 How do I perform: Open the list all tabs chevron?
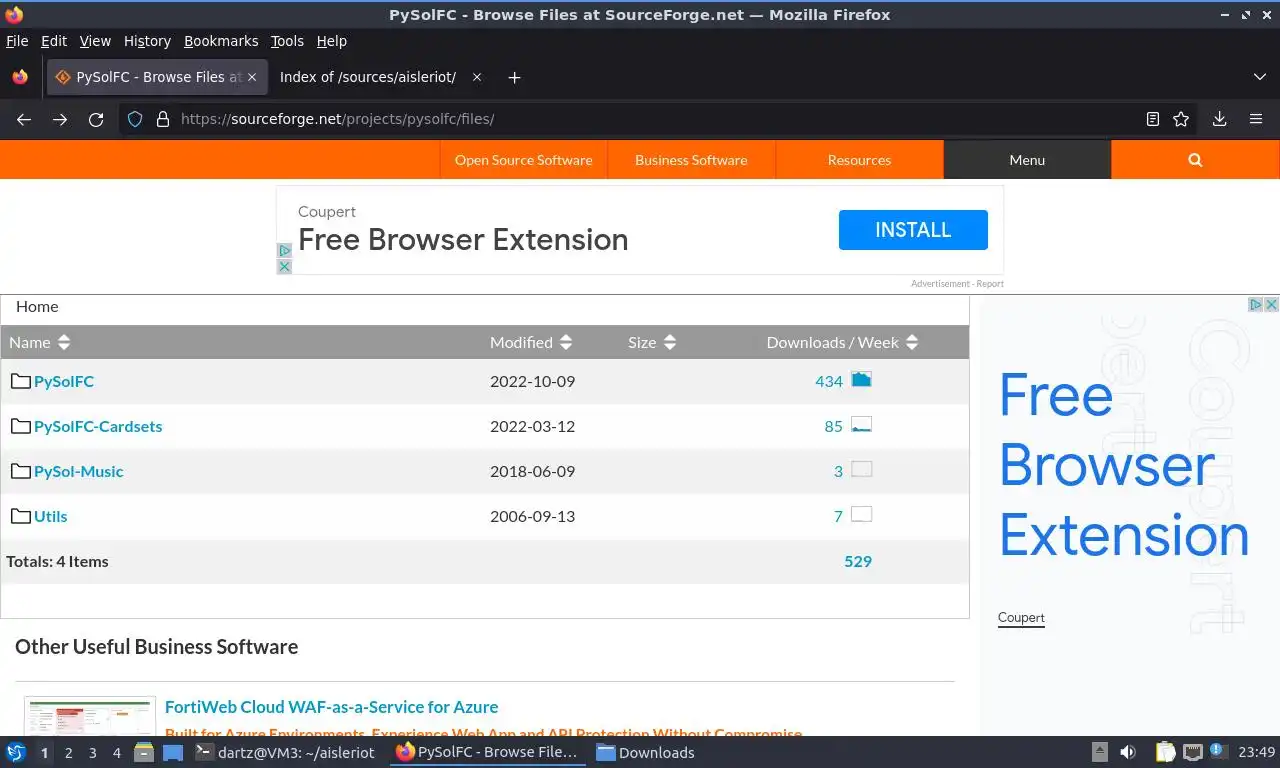coord(1259,77)
